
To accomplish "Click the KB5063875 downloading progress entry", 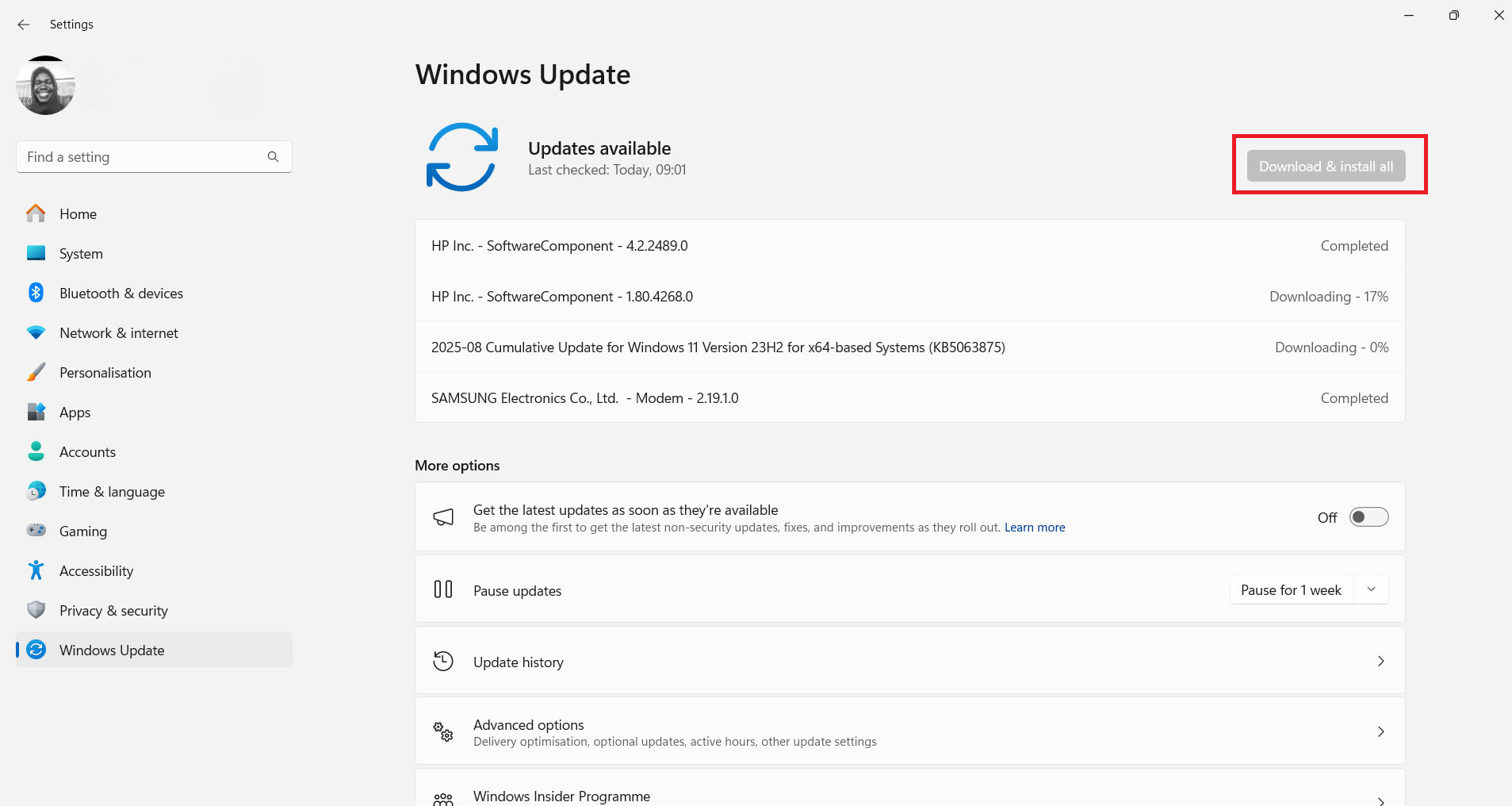I will [718, 347].
